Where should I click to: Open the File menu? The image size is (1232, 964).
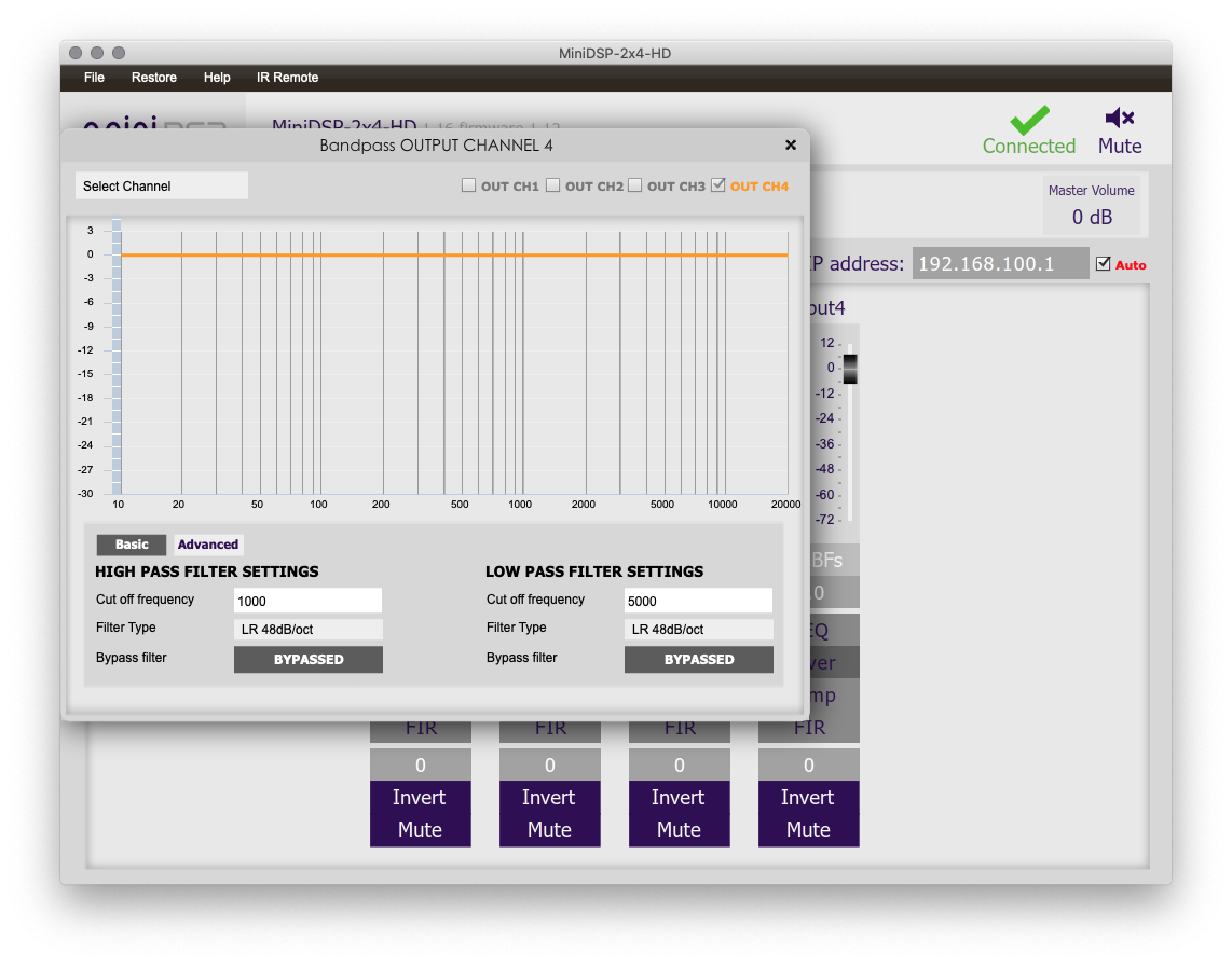94,77
